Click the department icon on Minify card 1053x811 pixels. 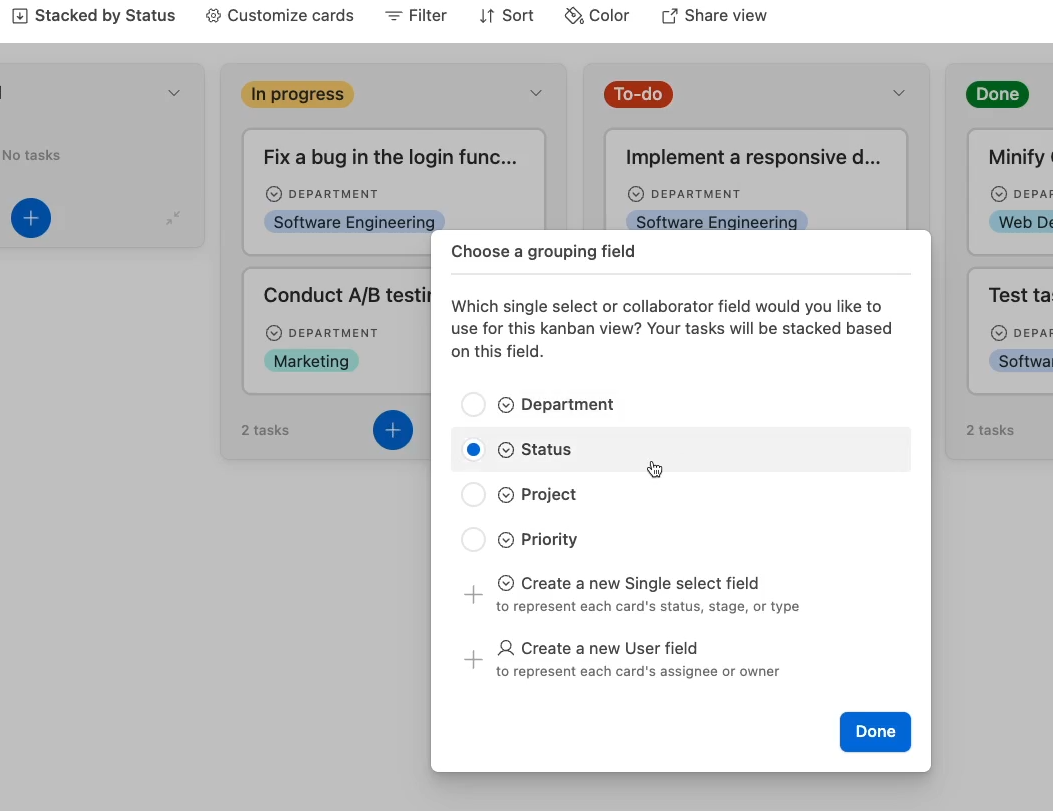pyautogui.click(x=999, y=194)
